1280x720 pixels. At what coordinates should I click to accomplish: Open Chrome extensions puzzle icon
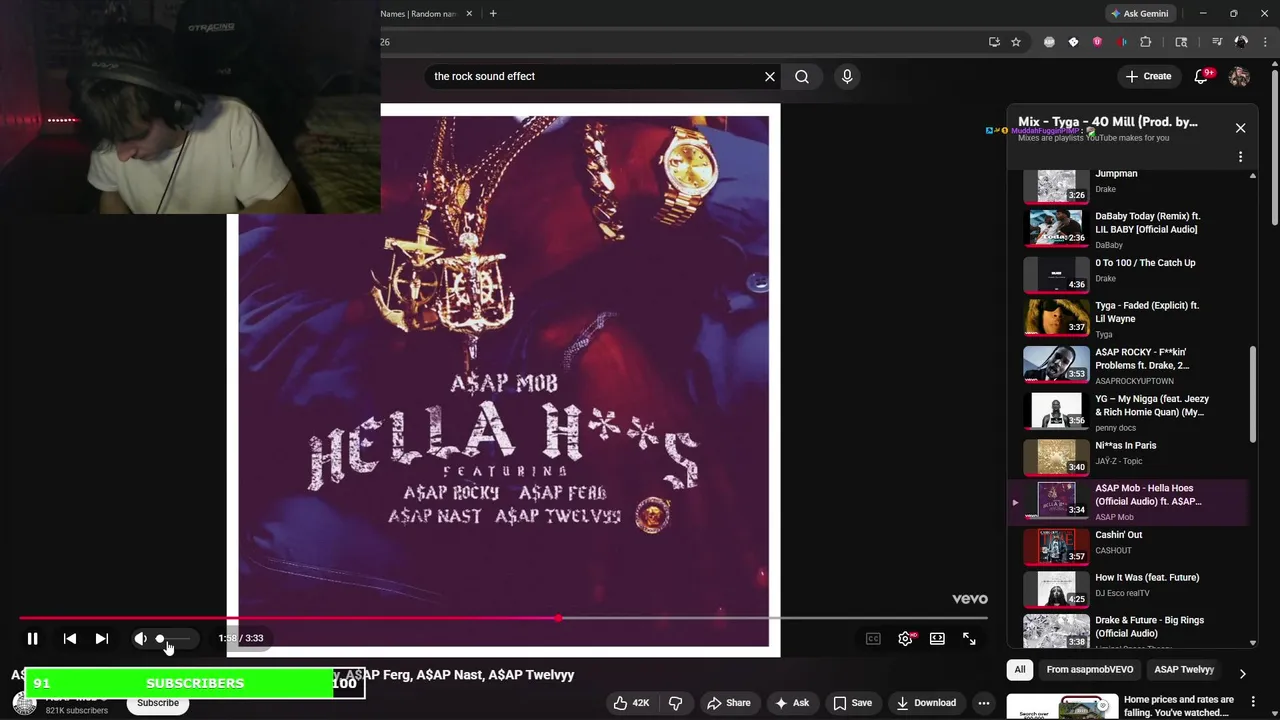point(1146,42)
